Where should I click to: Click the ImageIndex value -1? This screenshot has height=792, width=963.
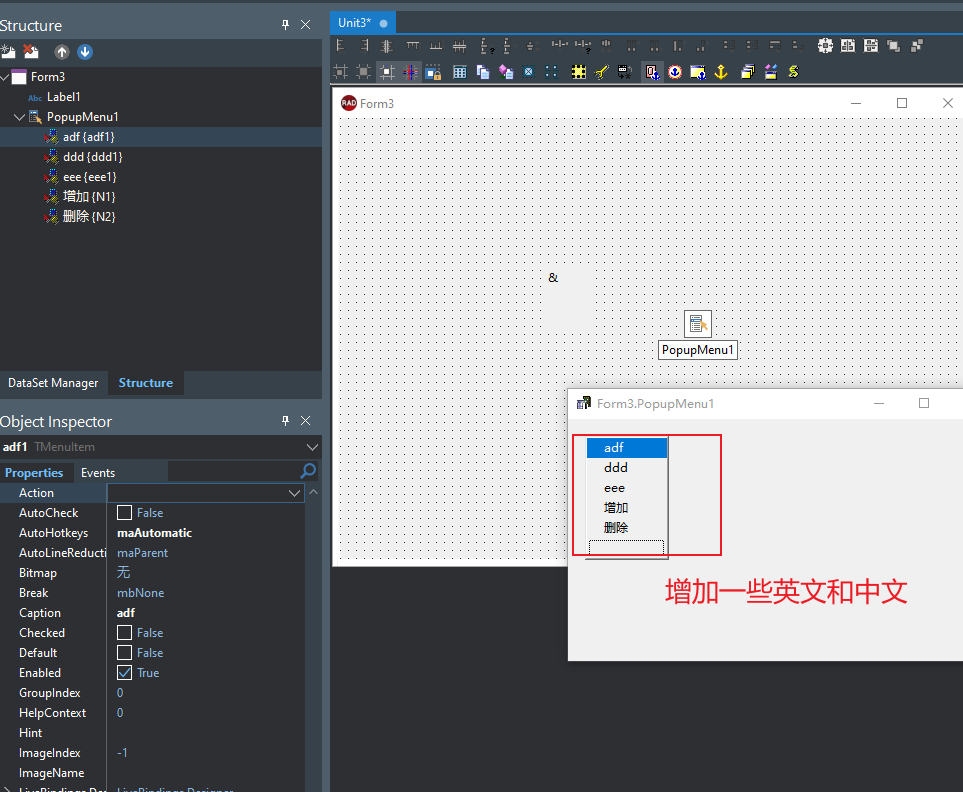(x=122, y=753)
